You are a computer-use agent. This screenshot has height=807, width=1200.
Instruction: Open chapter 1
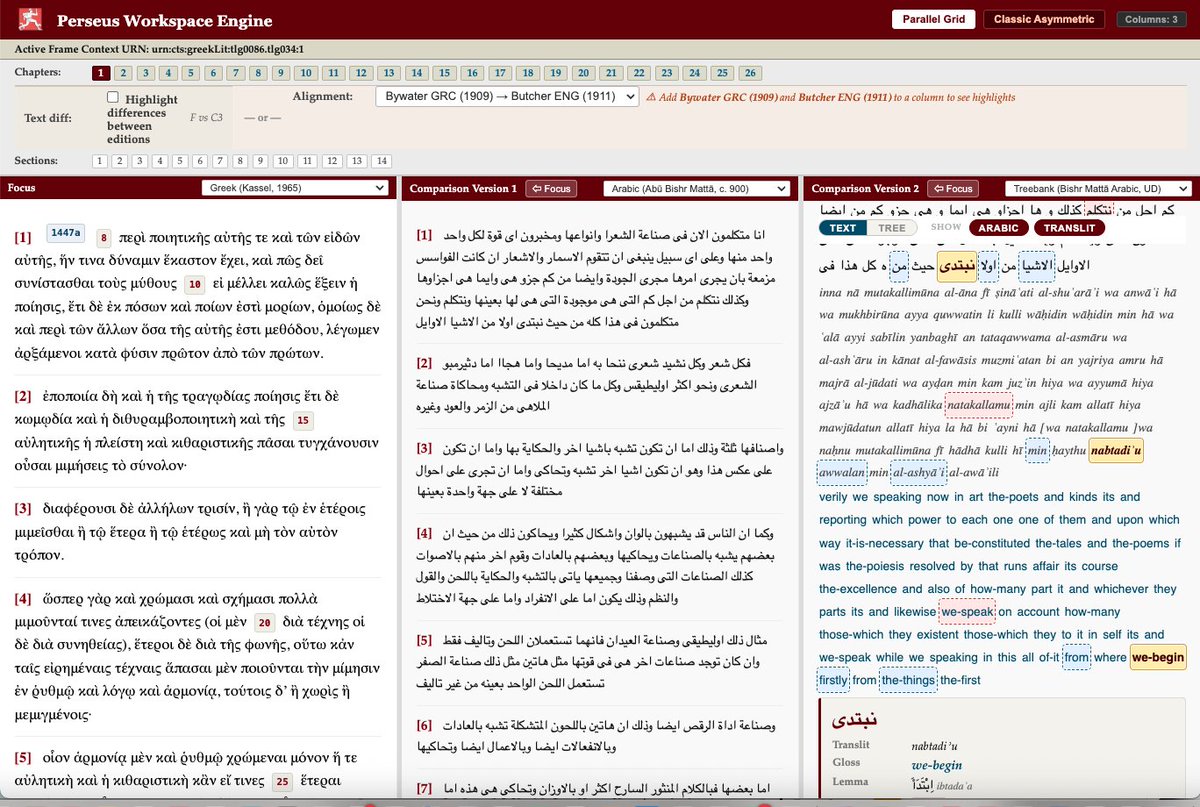click(x=101, y=73)
